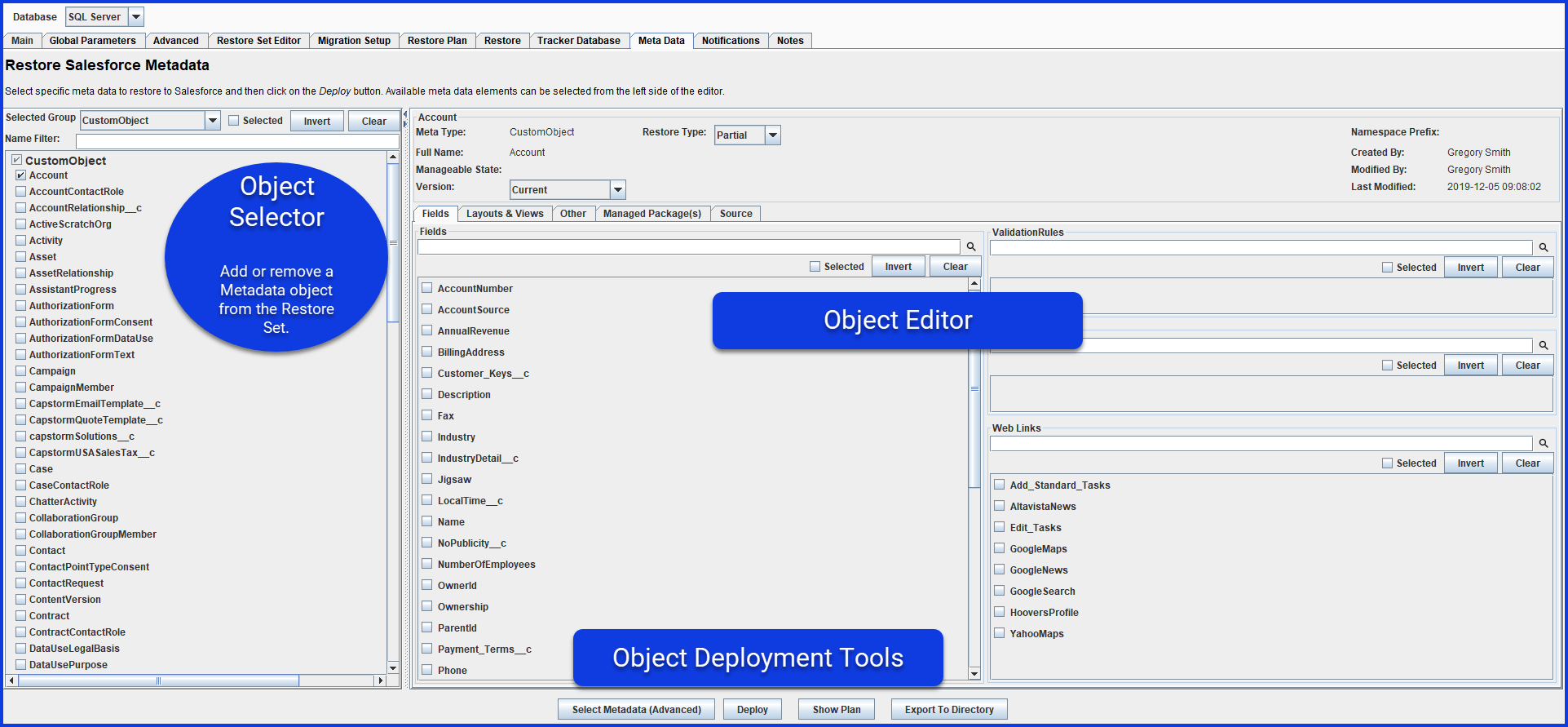1568x727 pixels.
Task: Click object list scroll-right arrow
Action: click(379, 680)
